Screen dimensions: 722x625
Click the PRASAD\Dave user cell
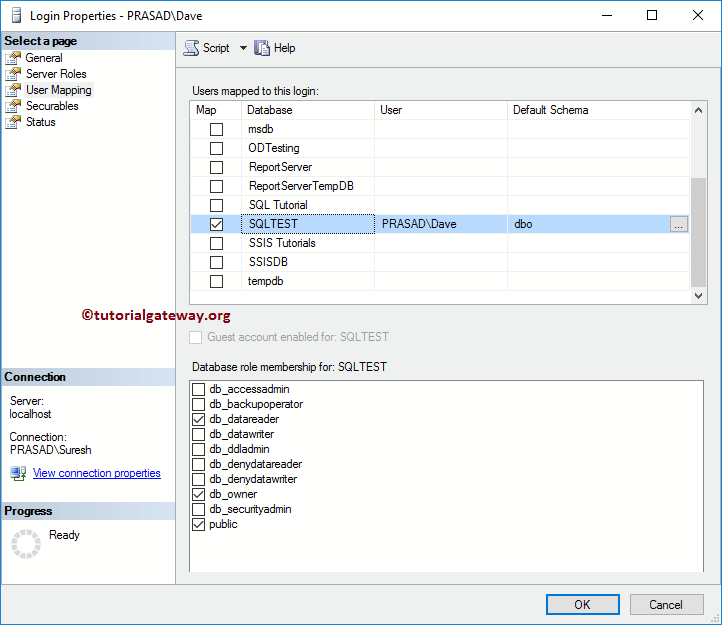pyautogui.click(x=441, y=224)
